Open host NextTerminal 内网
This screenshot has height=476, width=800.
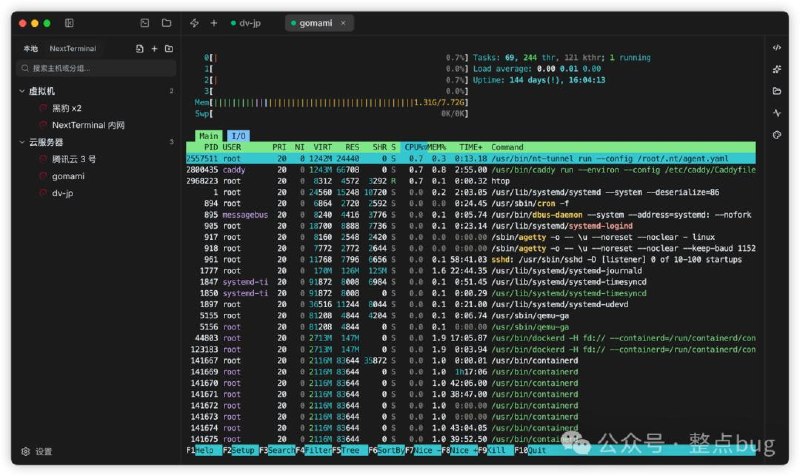(x=88, y=125)
